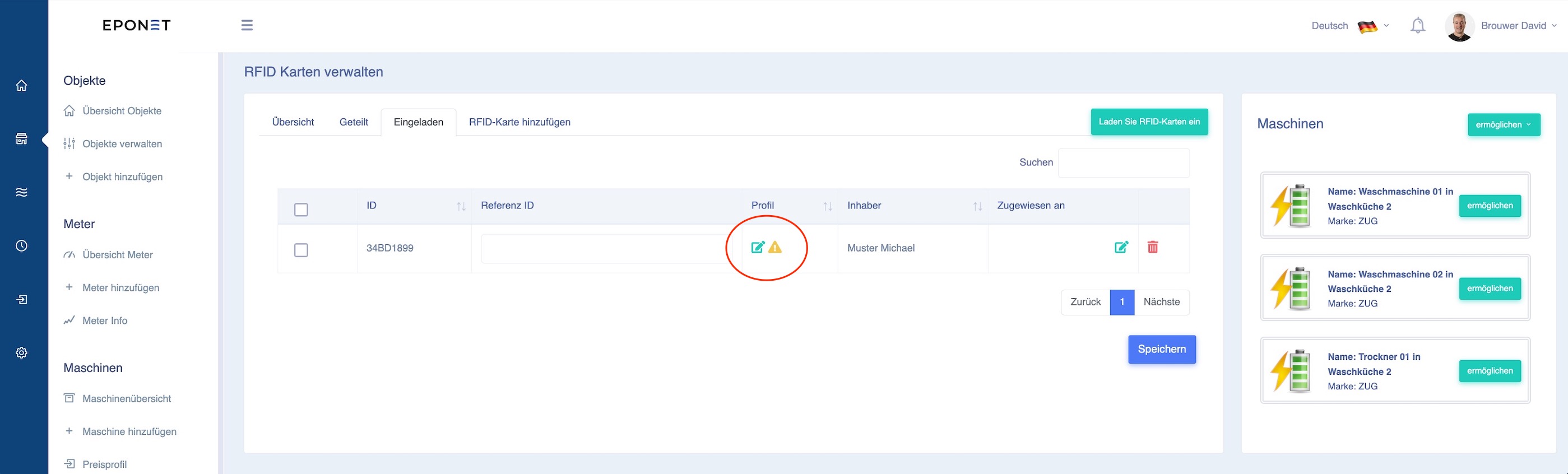Click Brouwer David's profile picture

tap(1460, 26)
